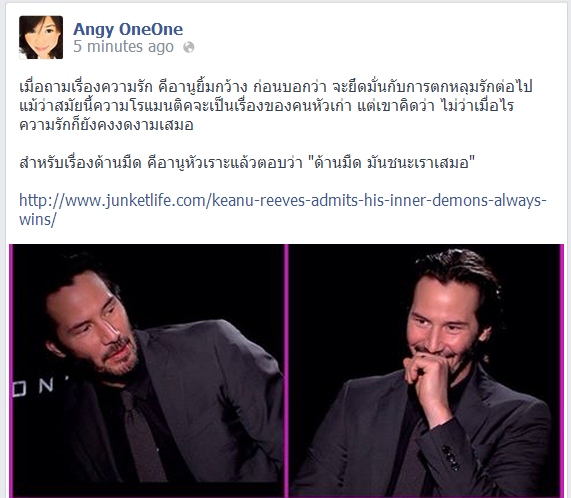Click the 'wins/' wrapped end of the URL

[38, 220]
